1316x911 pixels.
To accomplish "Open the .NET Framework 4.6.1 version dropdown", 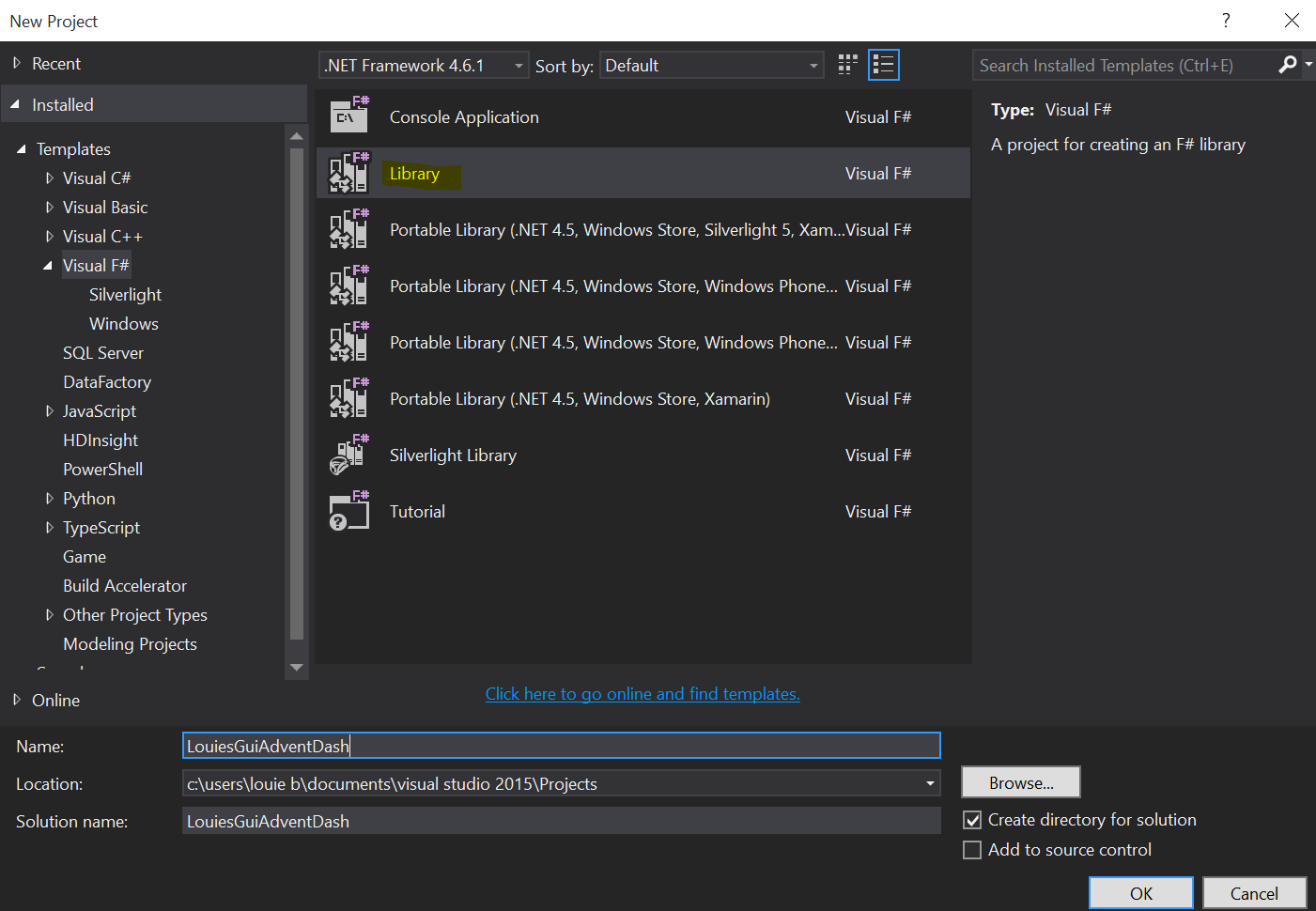I will 424,65.
